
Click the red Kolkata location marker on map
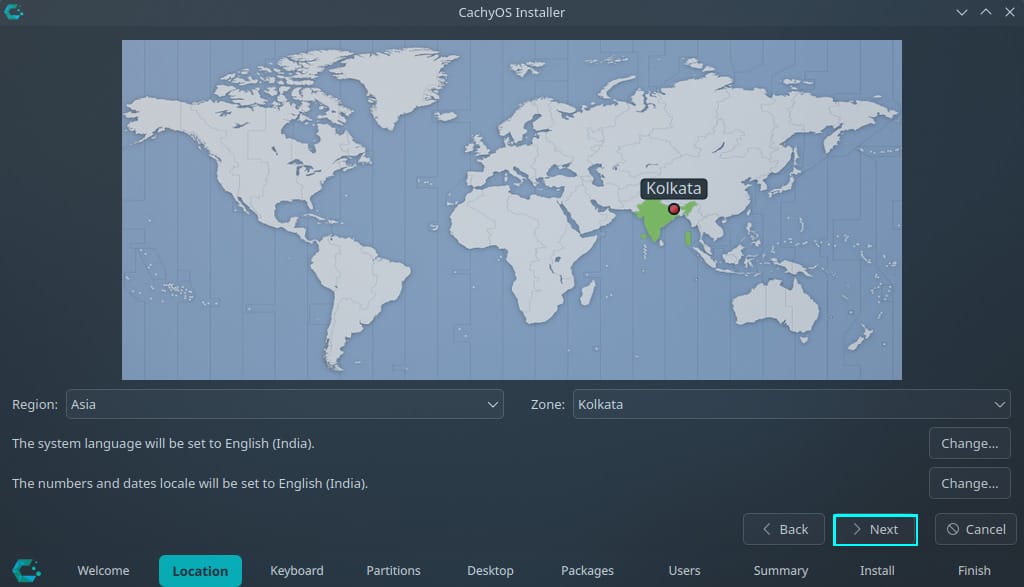tap(674, 209)
